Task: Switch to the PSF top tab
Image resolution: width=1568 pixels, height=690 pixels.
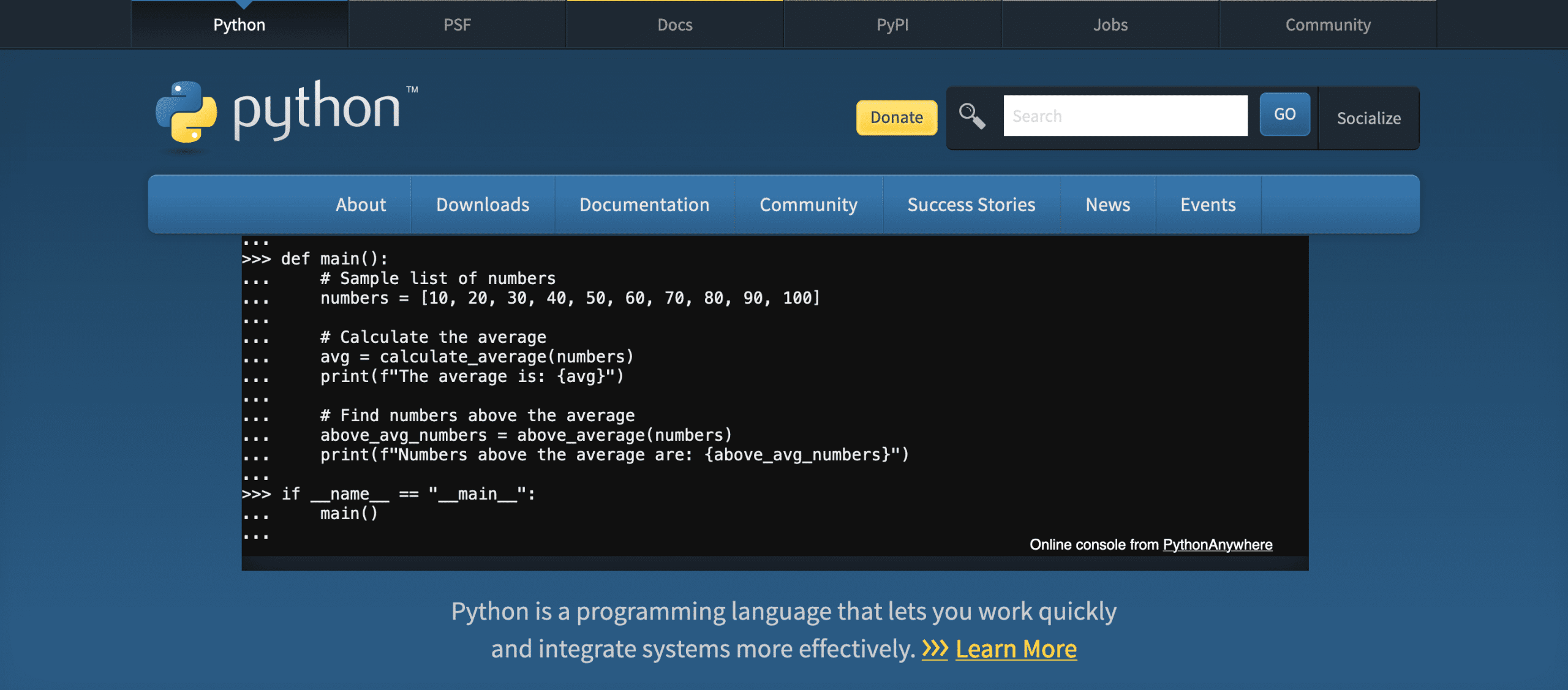Action: [457, 24]
